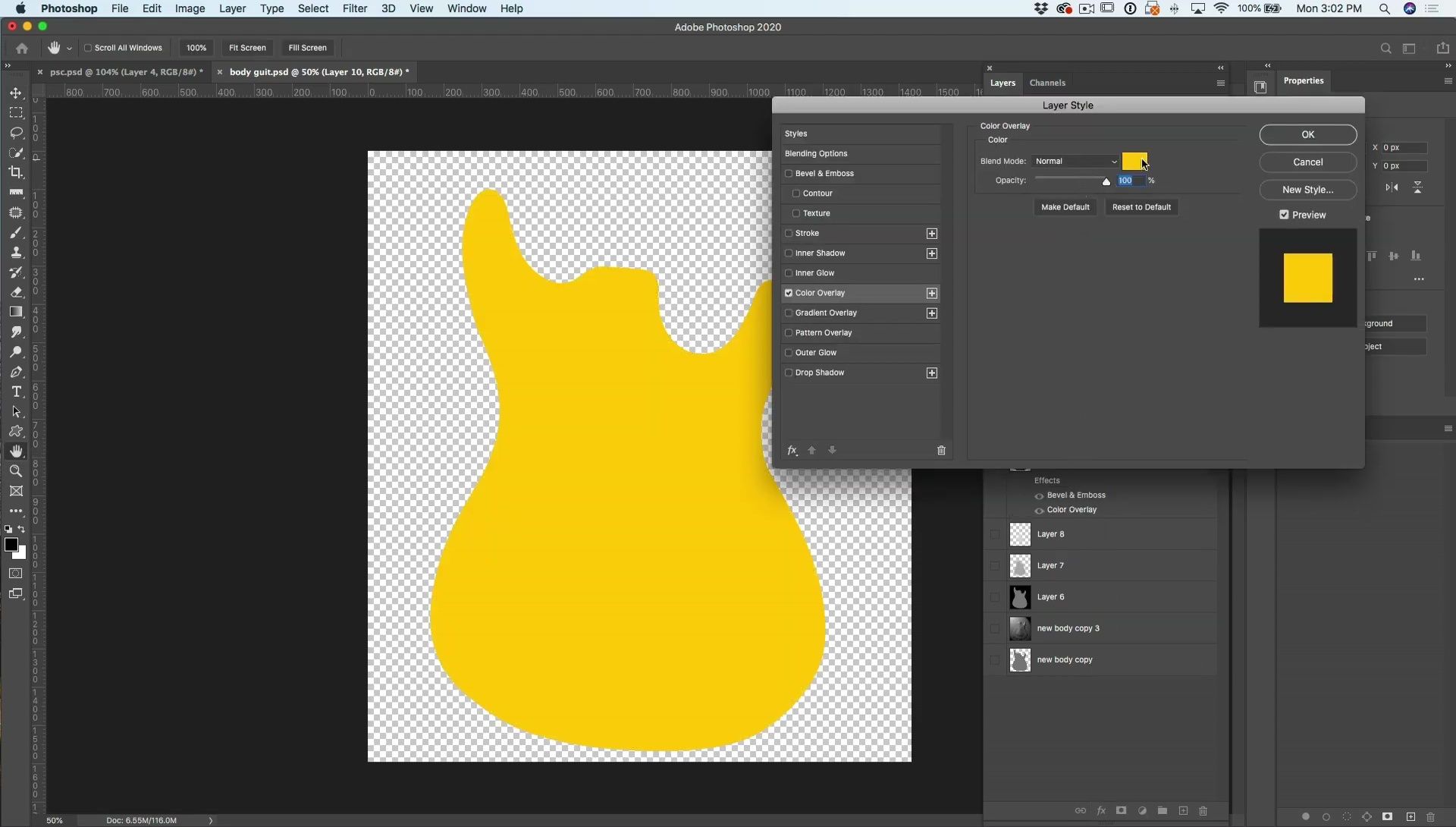Enable the Inner Shadow checkbox
The height and width of the screenshot is (827, 1456).
click(x=789, y=253)
